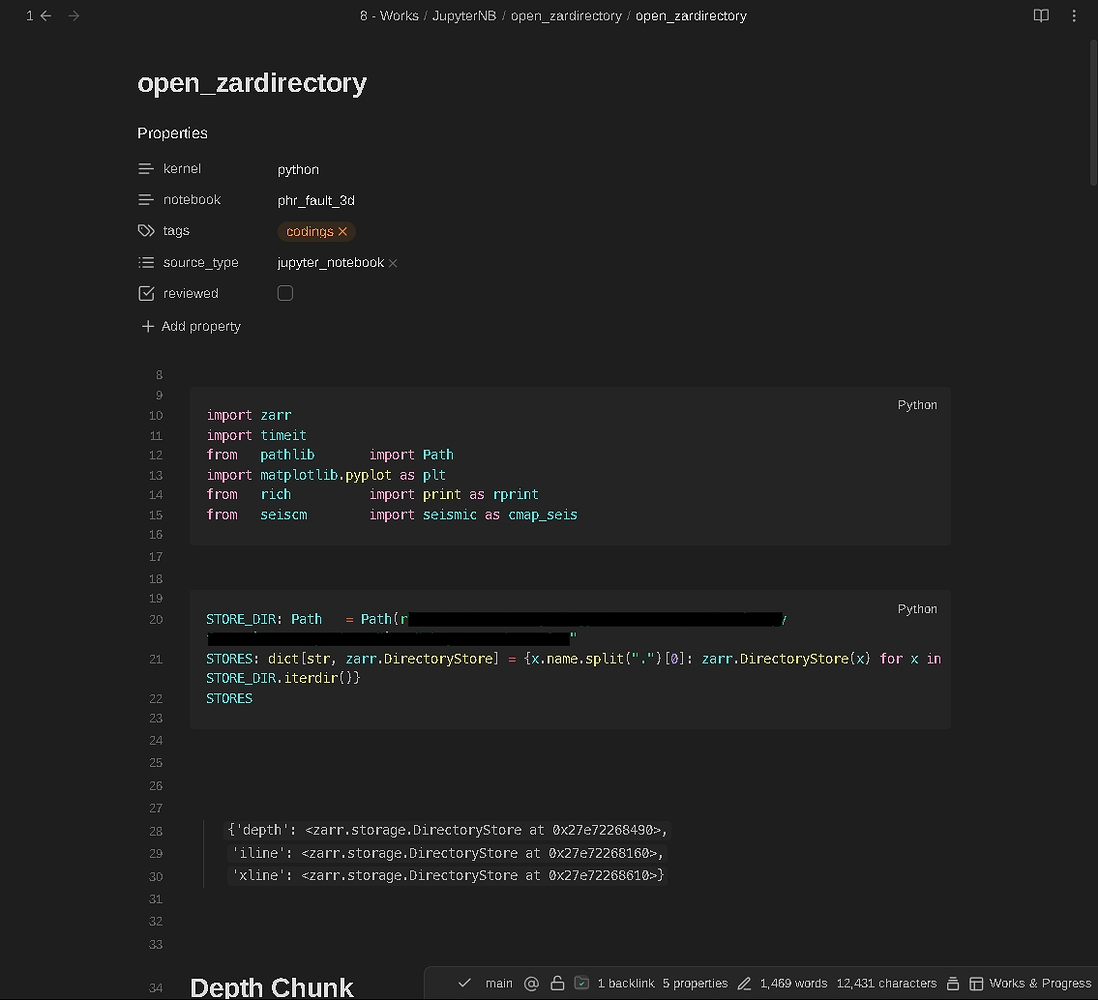This screenshot has width=1098, height=1000.
Task: Open the note options three-dot menu
Action: [1074, 15]
